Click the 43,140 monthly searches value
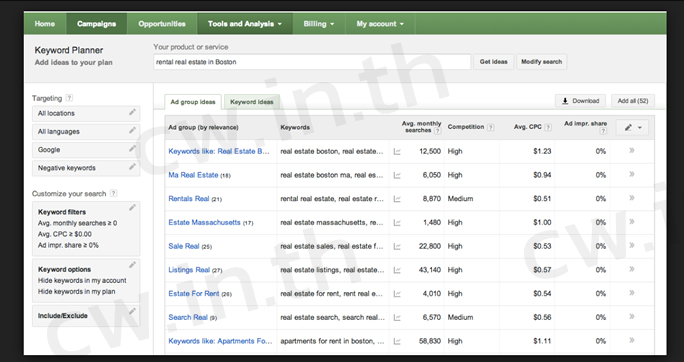Screen dimensions: 684x362 coord(430,270)
